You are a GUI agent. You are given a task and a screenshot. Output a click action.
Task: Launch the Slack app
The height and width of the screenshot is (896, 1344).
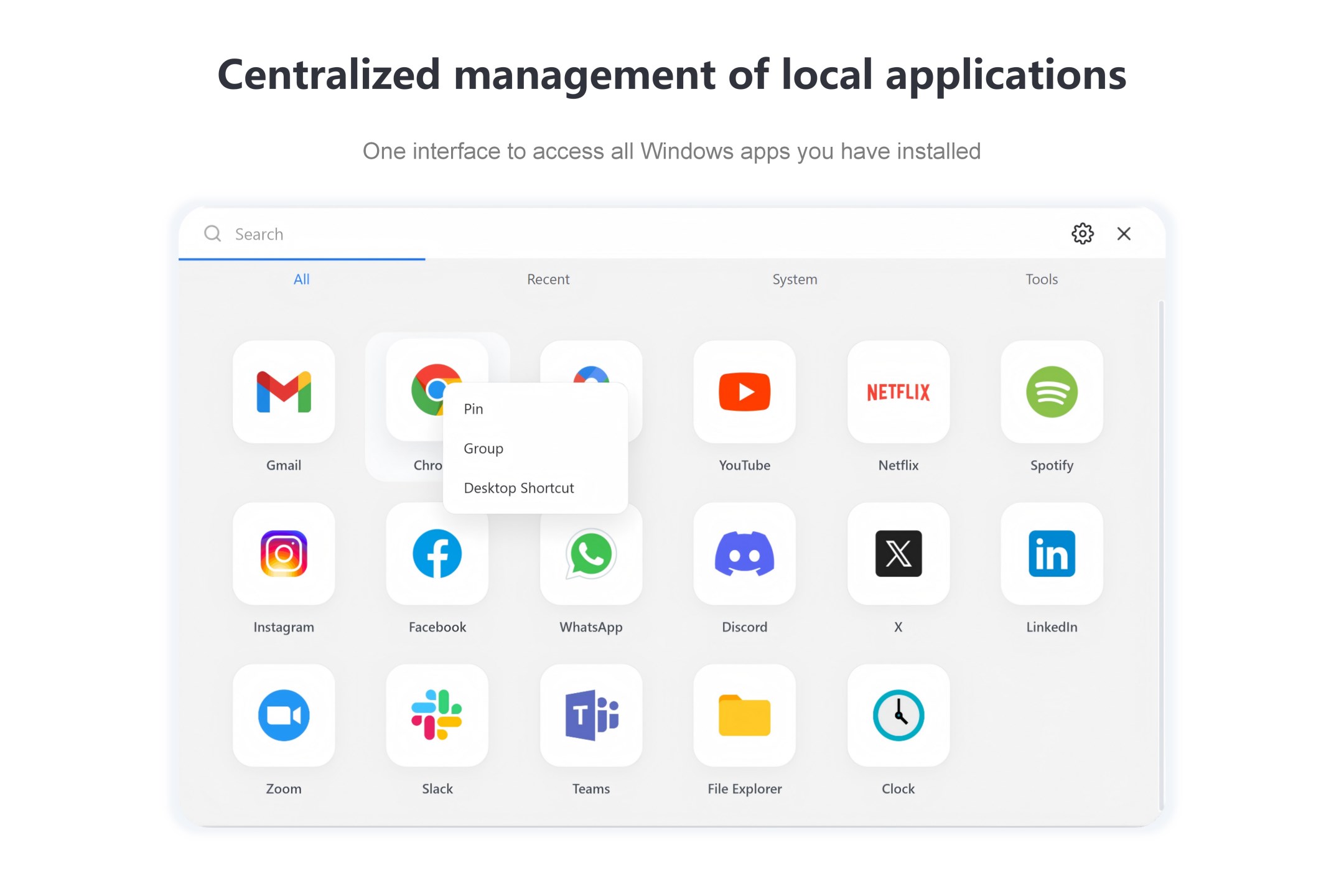pos(437,715)
